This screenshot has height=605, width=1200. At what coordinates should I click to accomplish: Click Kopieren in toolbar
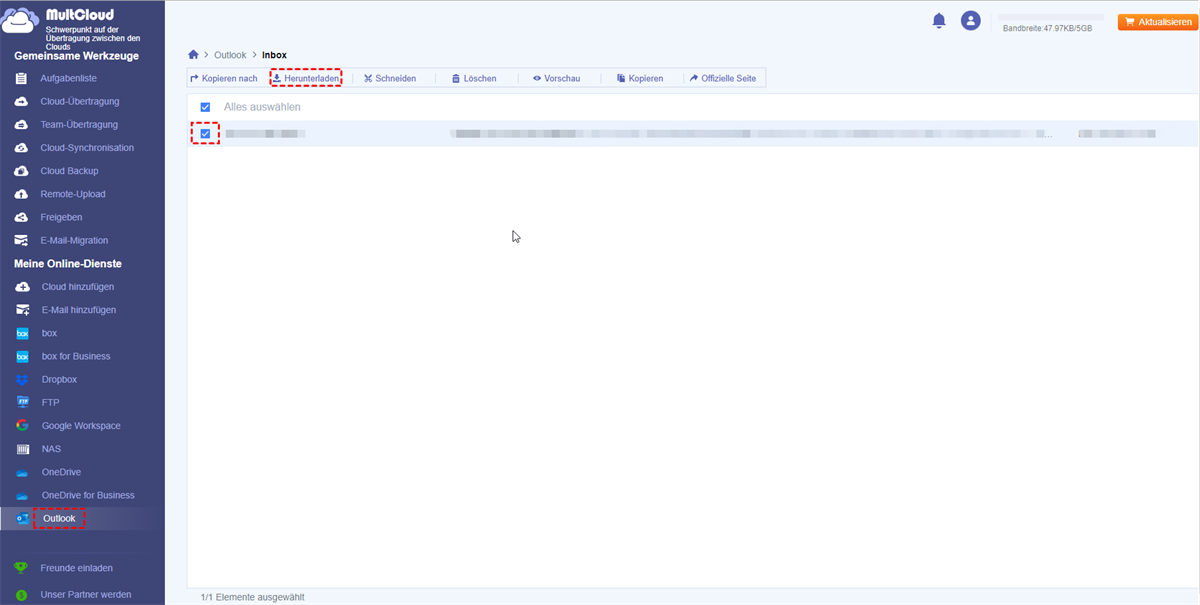click(639, 78)
